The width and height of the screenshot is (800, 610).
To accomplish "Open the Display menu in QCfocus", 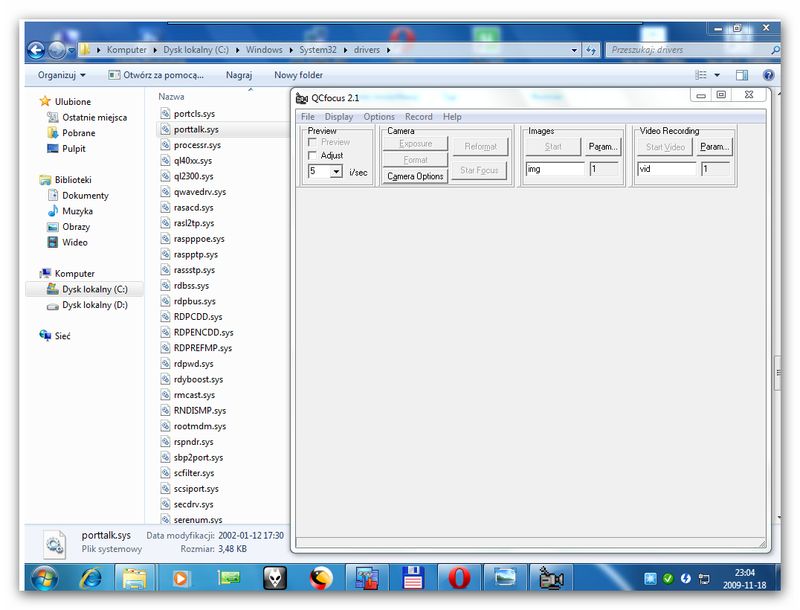I will click(x=339, y=117).
